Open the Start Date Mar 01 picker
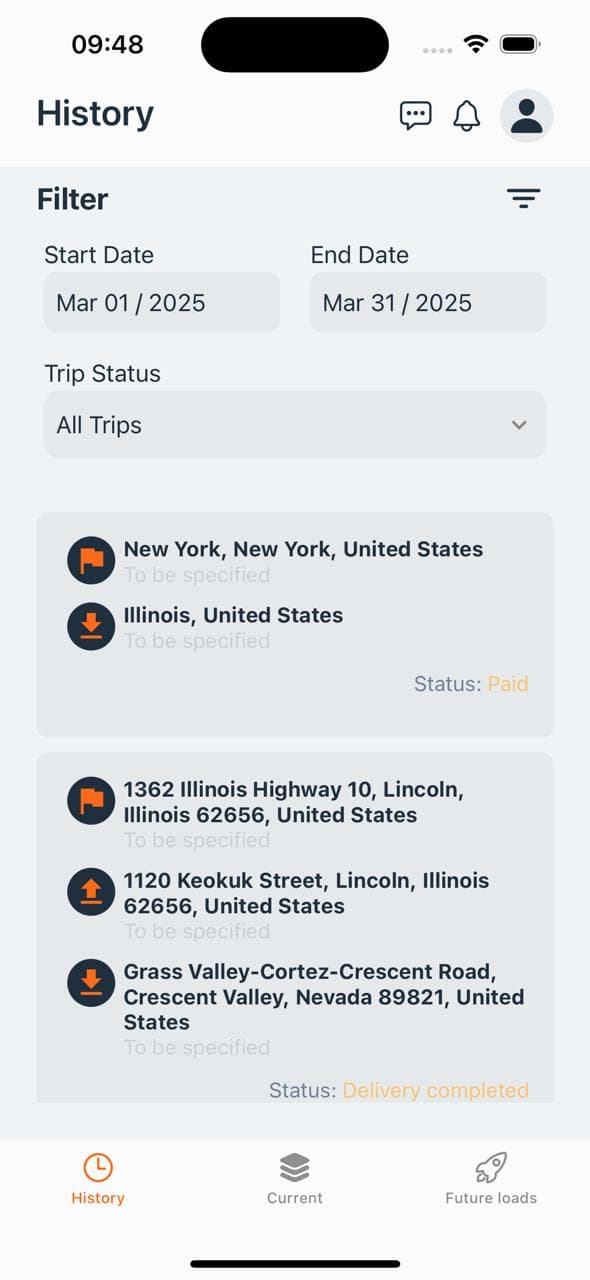The width and height of the screenshot is (590, 1280). point(161,302)
